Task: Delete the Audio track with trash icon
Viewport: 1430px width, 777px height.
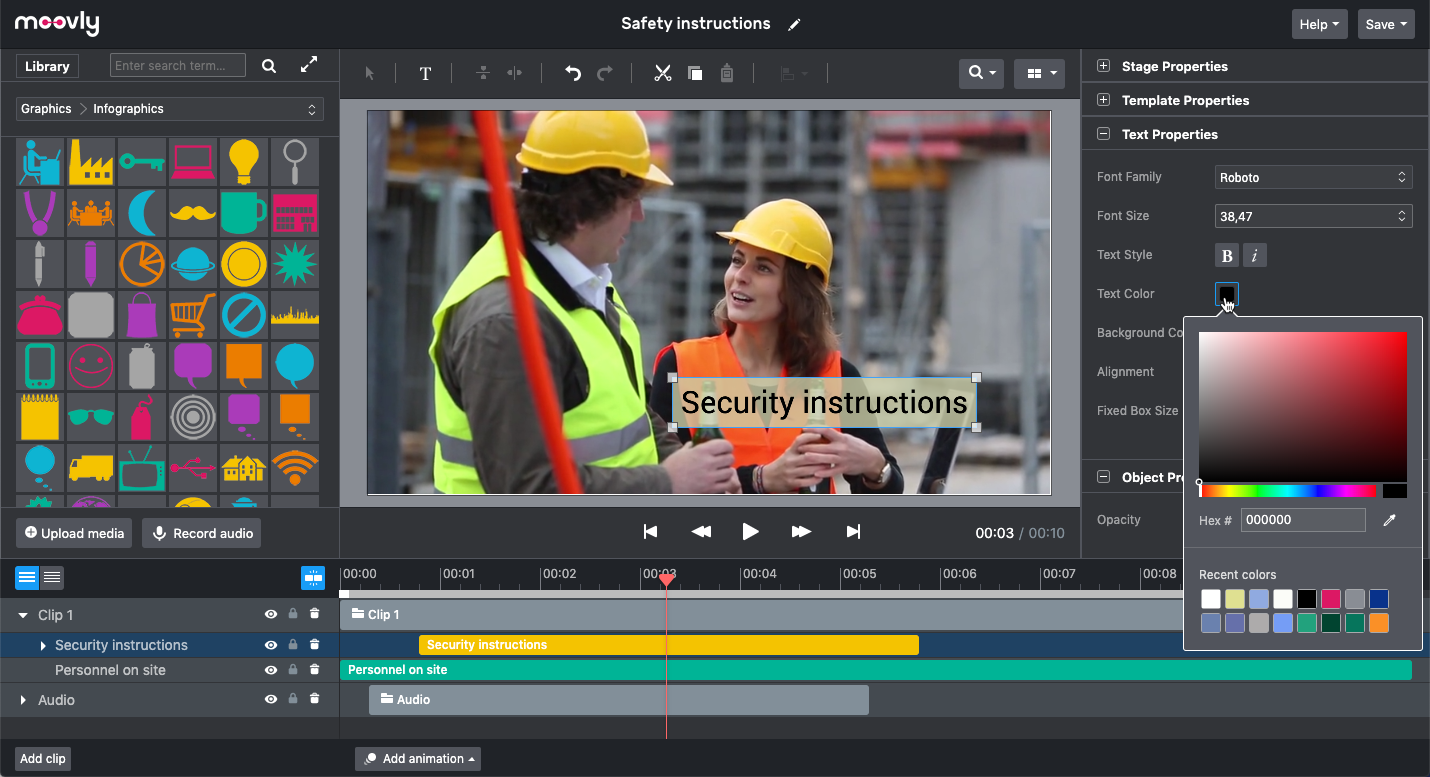Action: point(315,700)
